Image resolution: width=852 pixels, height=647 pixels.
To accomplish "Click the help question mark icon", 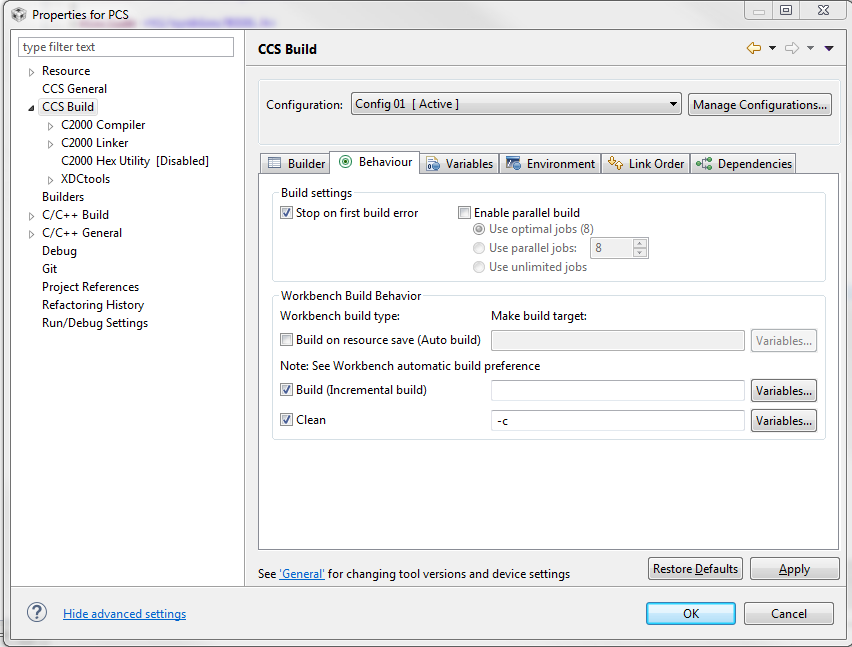I will pos(37,613).
